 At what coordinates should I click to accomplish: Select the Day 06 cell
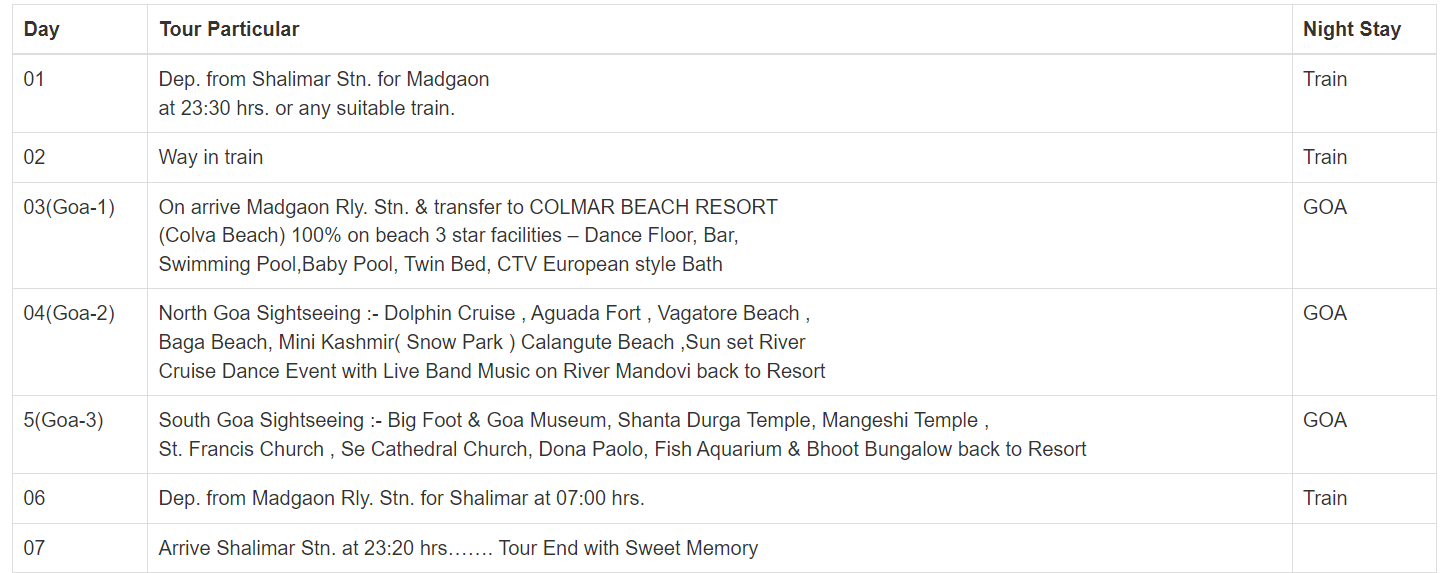point(80,499)
